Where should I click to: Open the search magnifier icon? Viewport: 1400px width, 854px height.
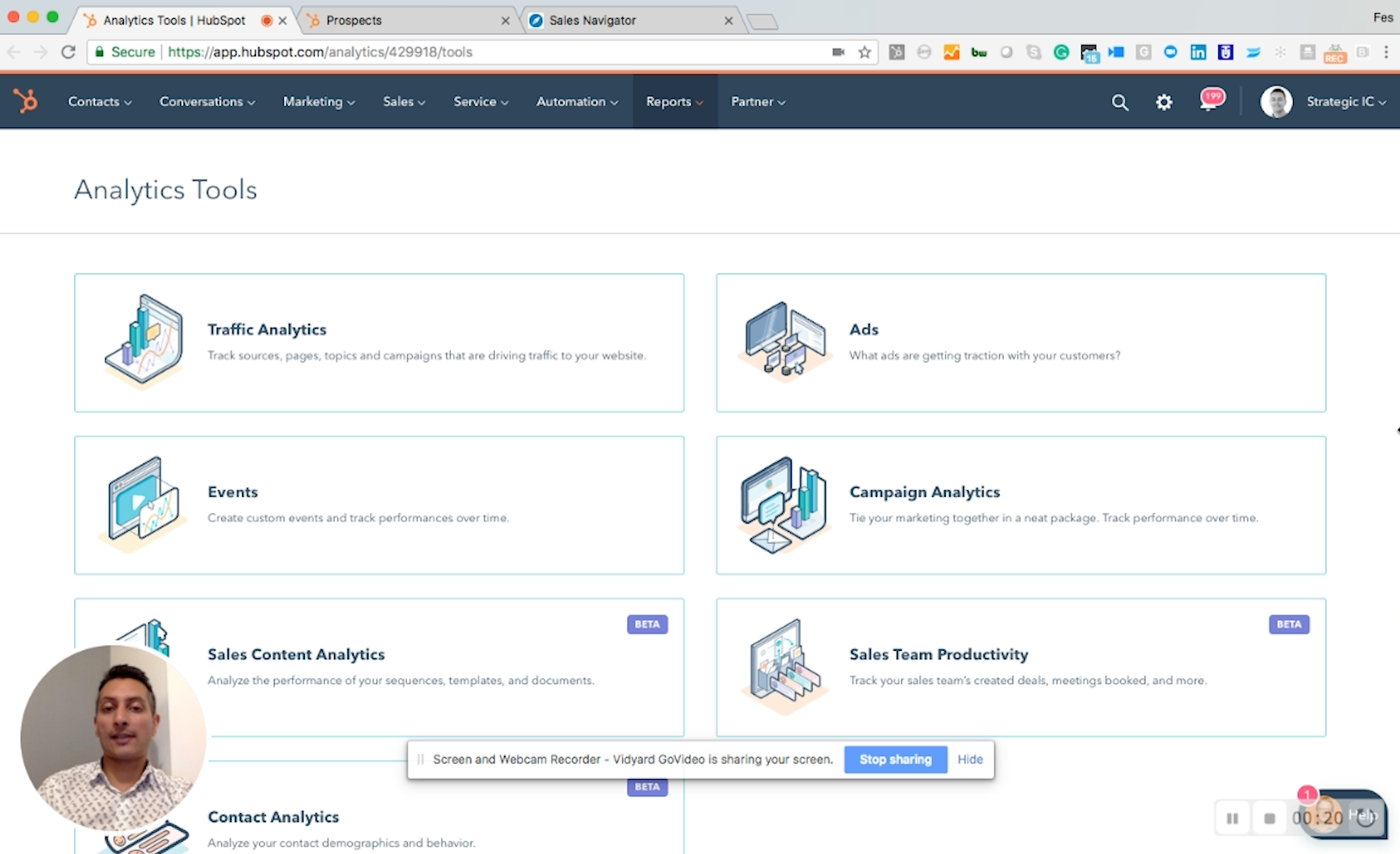1120,102
